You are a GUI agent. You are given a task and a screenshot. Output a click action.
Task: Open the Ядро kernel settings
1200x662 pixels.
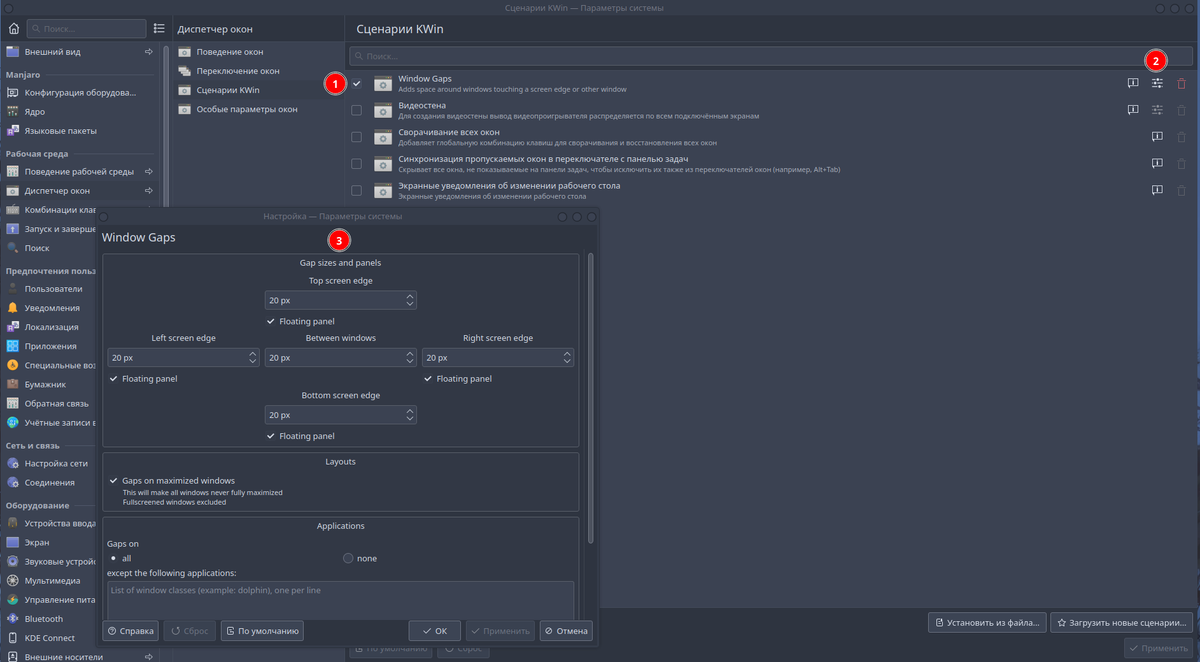click(79, 112)
